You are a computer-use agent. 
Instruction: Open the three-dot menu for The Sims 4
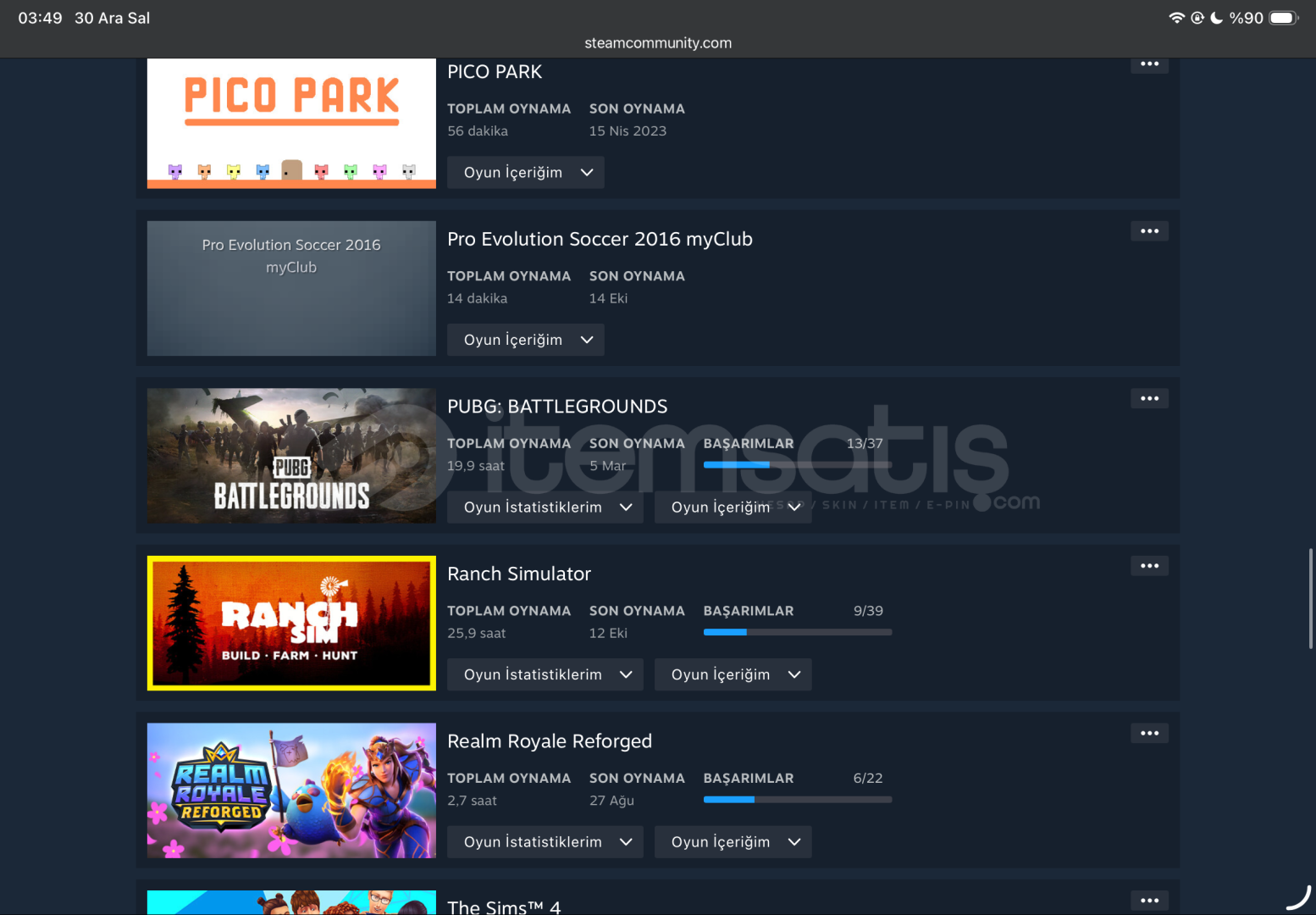point(1149,901)
